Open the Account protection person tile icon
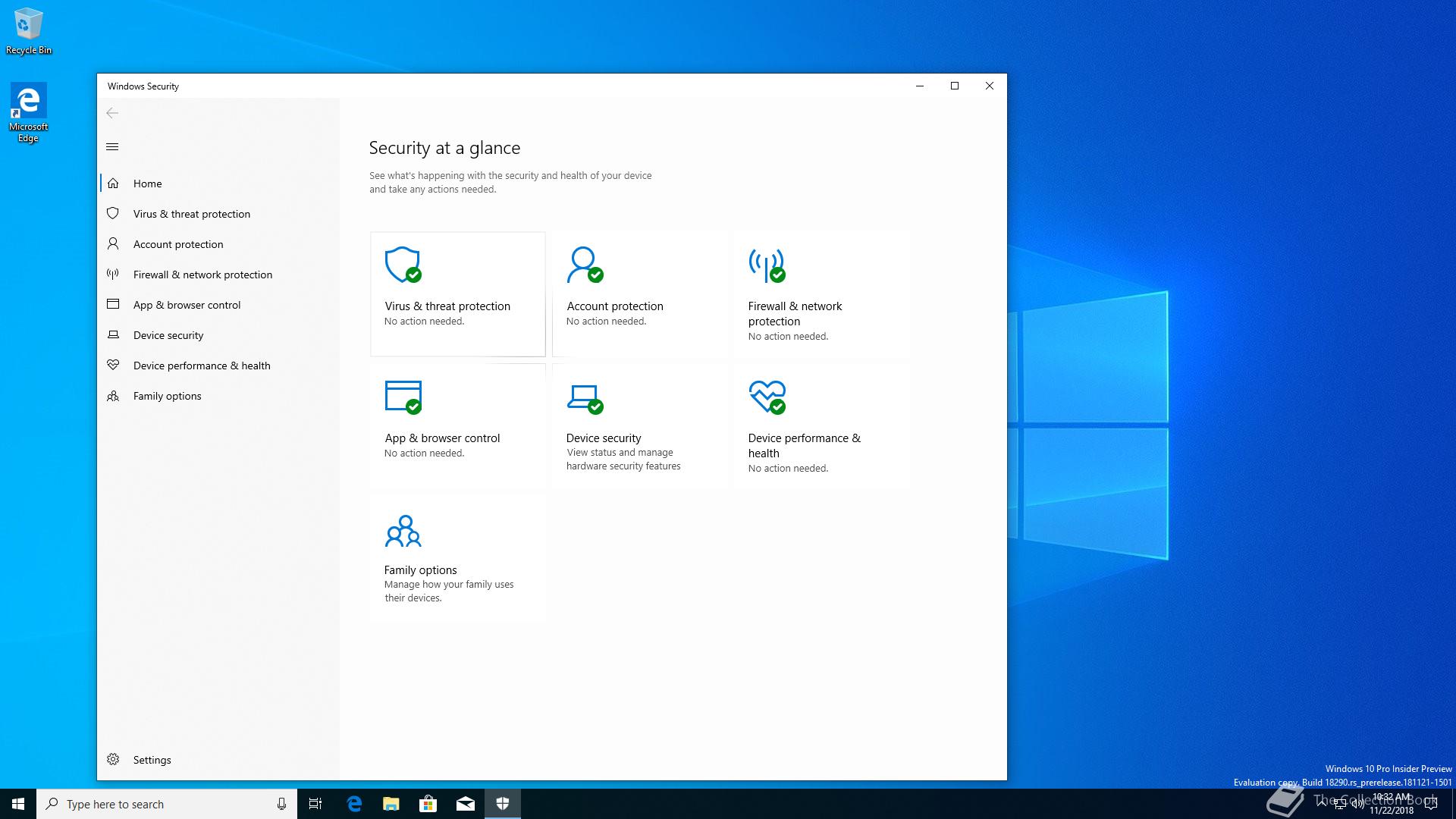Screen dimensions: 1456x819 [584, 265]
